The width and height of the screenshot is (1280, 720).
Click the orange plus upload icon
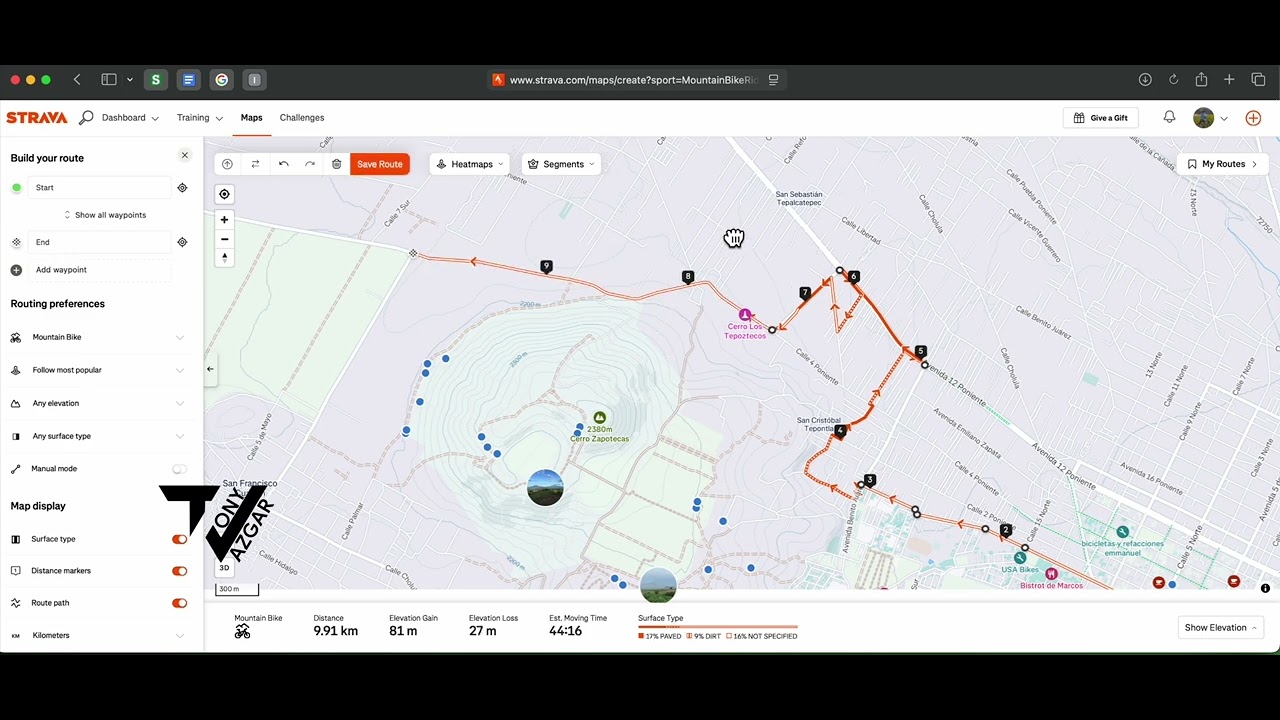point(1253,118)
